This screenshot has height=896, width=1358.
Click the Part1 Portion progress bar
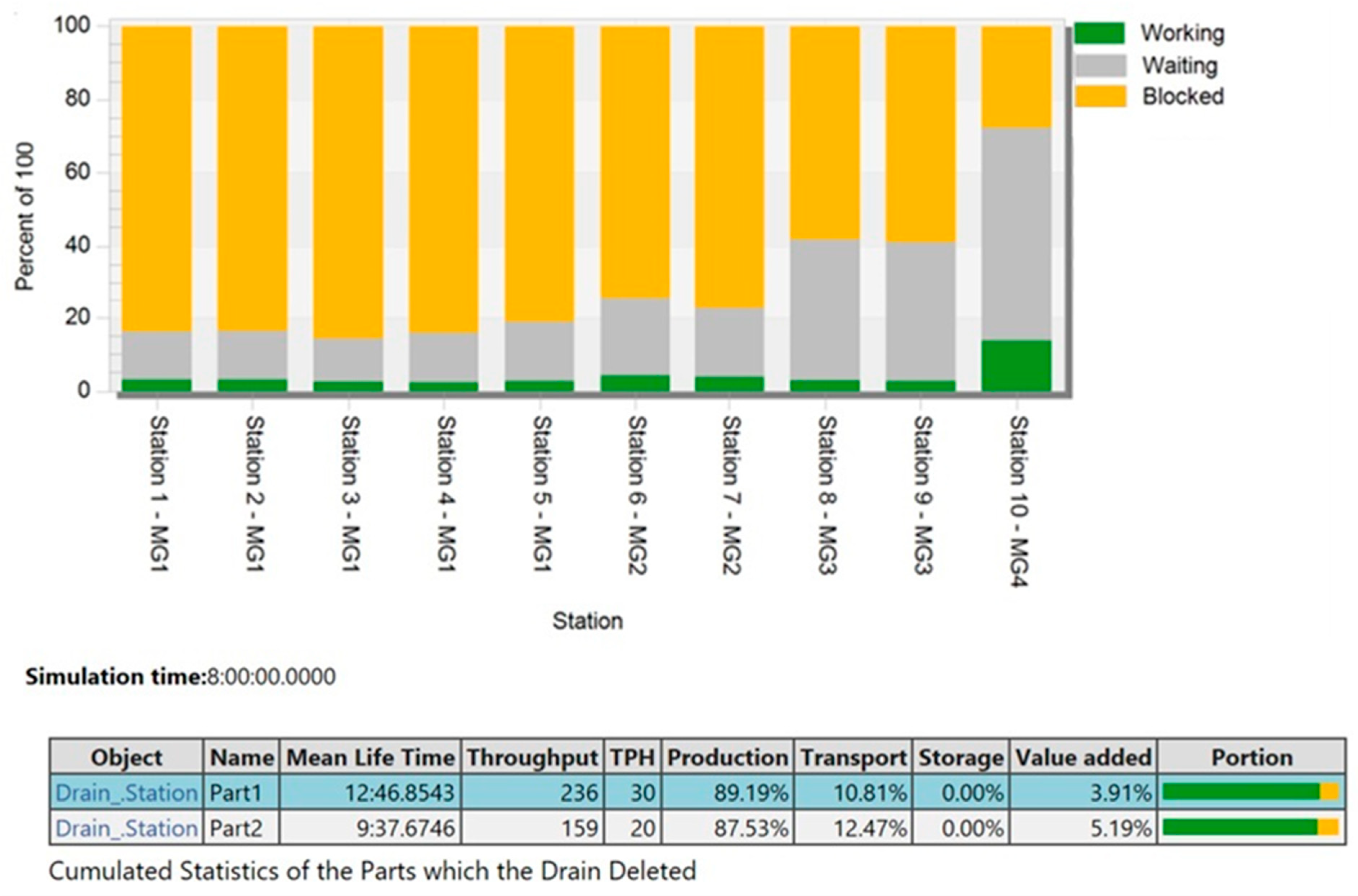tap(1250, 792)
